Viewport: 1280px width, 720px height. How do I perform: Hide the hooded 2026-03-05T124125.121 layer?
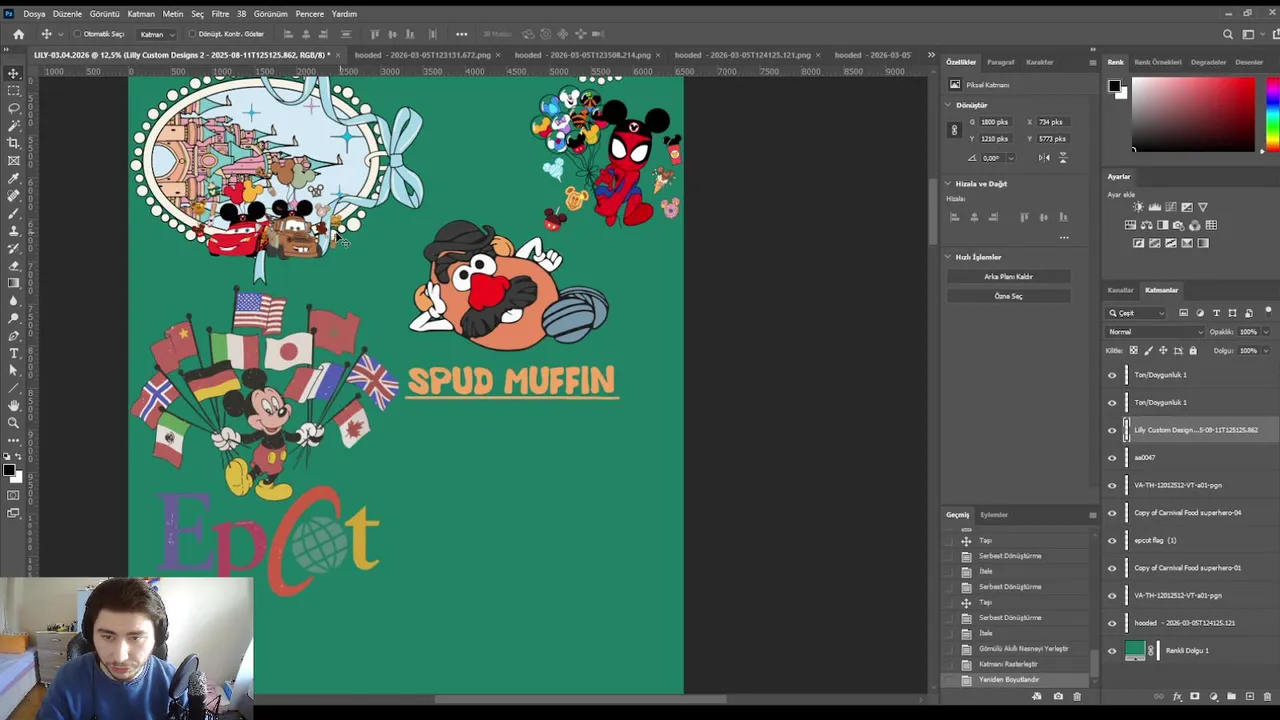click(1112, 623)
